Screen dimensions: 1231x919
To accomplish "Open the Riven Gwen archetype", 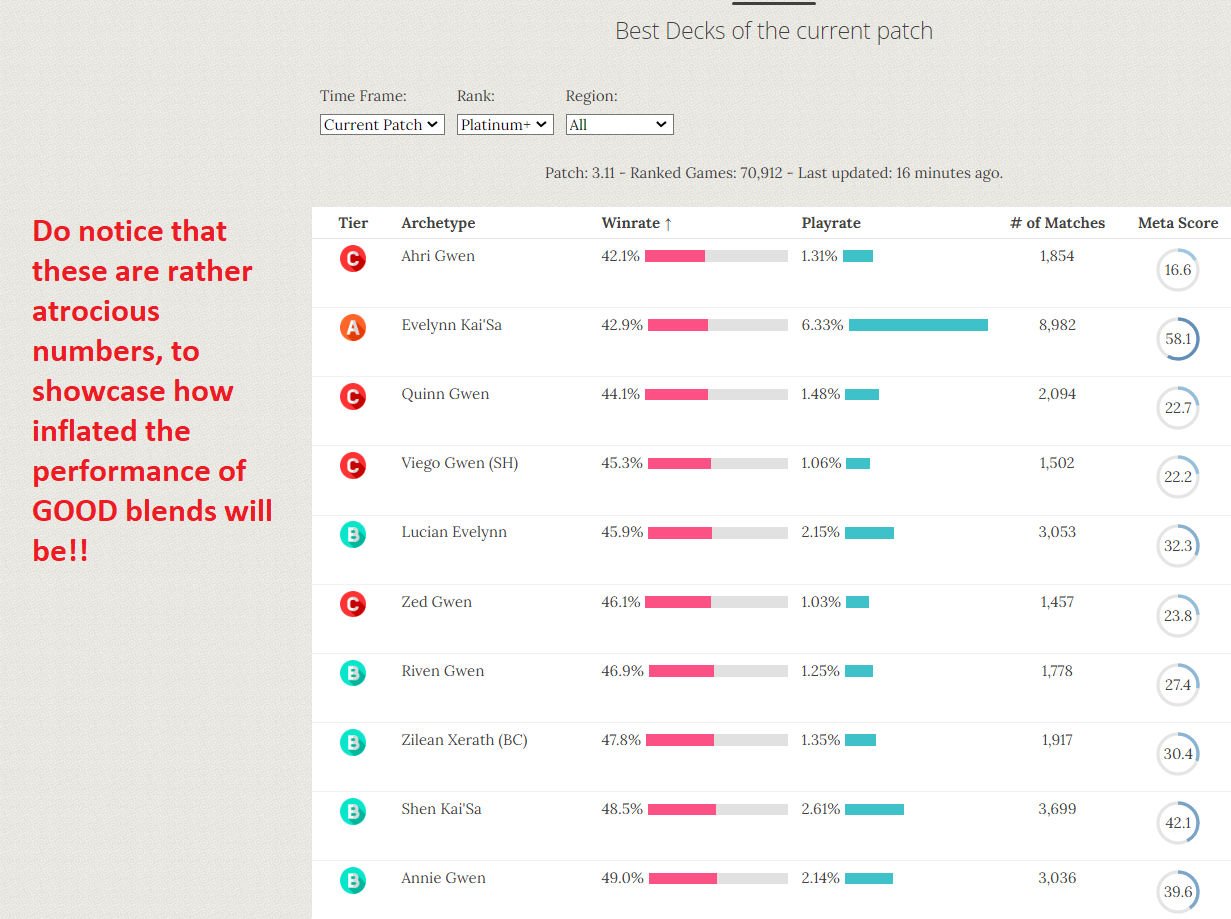I will point(442,671).
